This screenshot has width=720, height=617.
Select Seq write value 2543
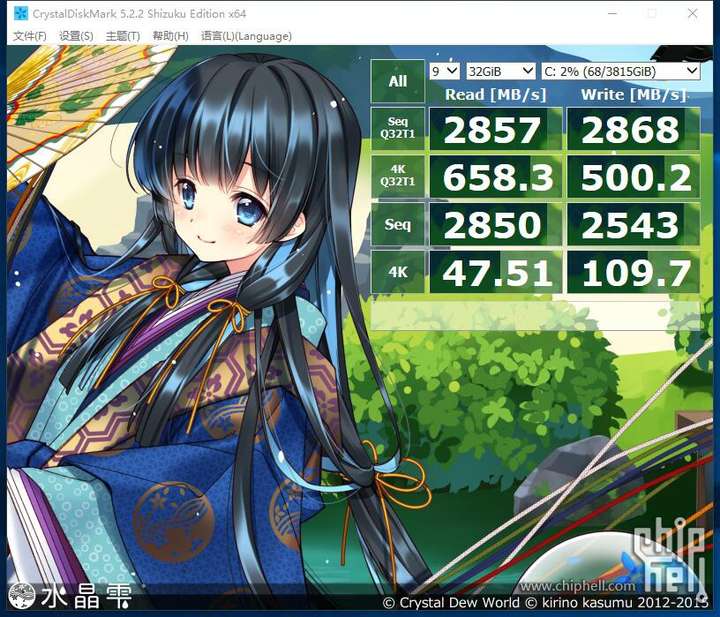633,224
